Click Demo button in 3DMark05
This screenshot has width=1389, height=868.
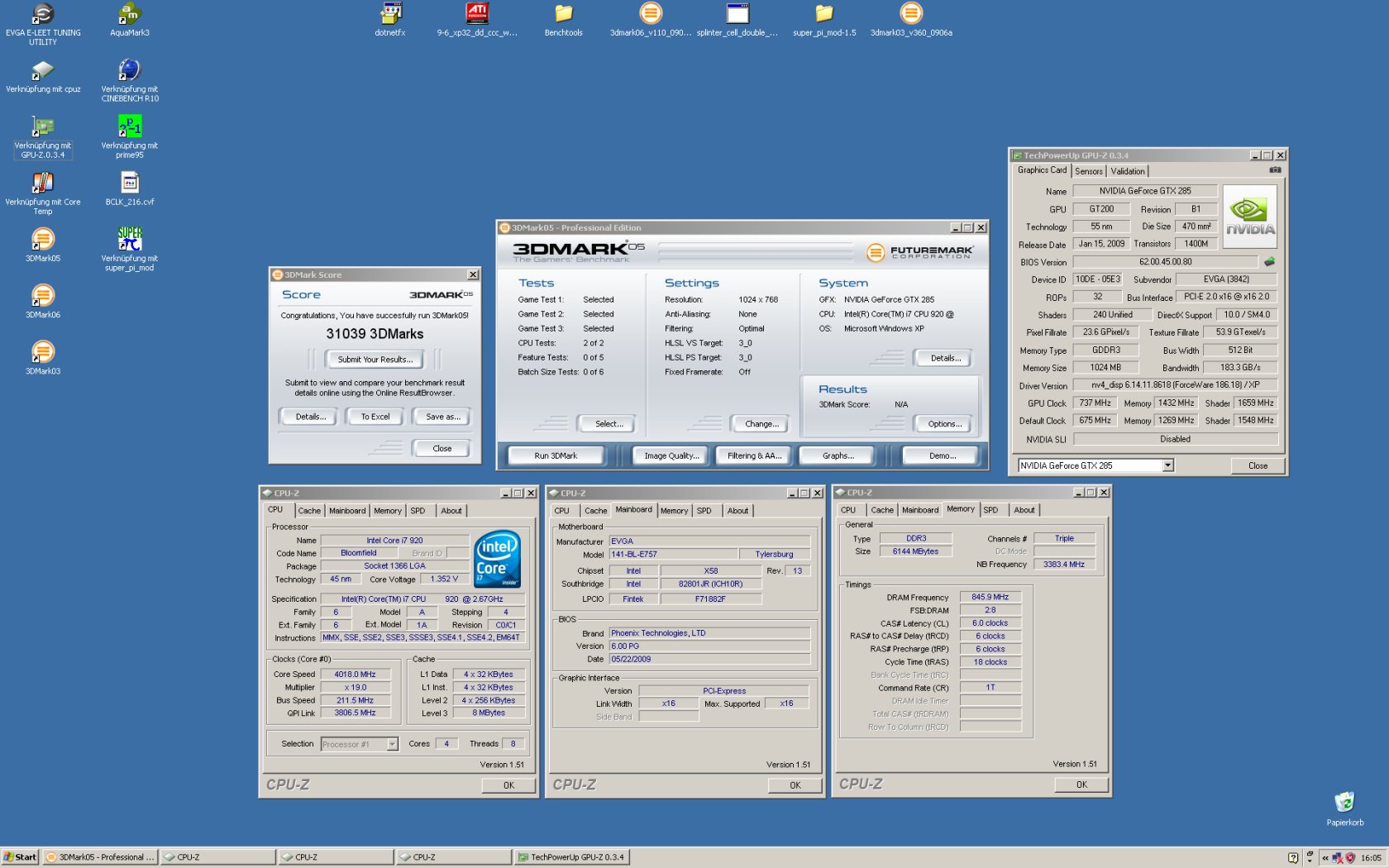coord(943,455)
